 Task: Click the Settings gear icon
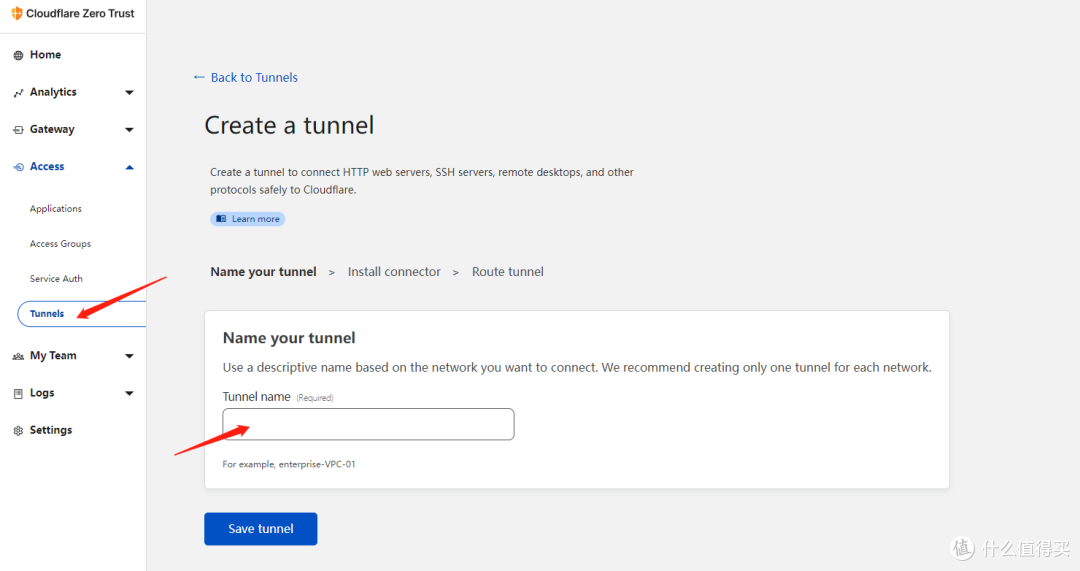click(x=18, y=431)
